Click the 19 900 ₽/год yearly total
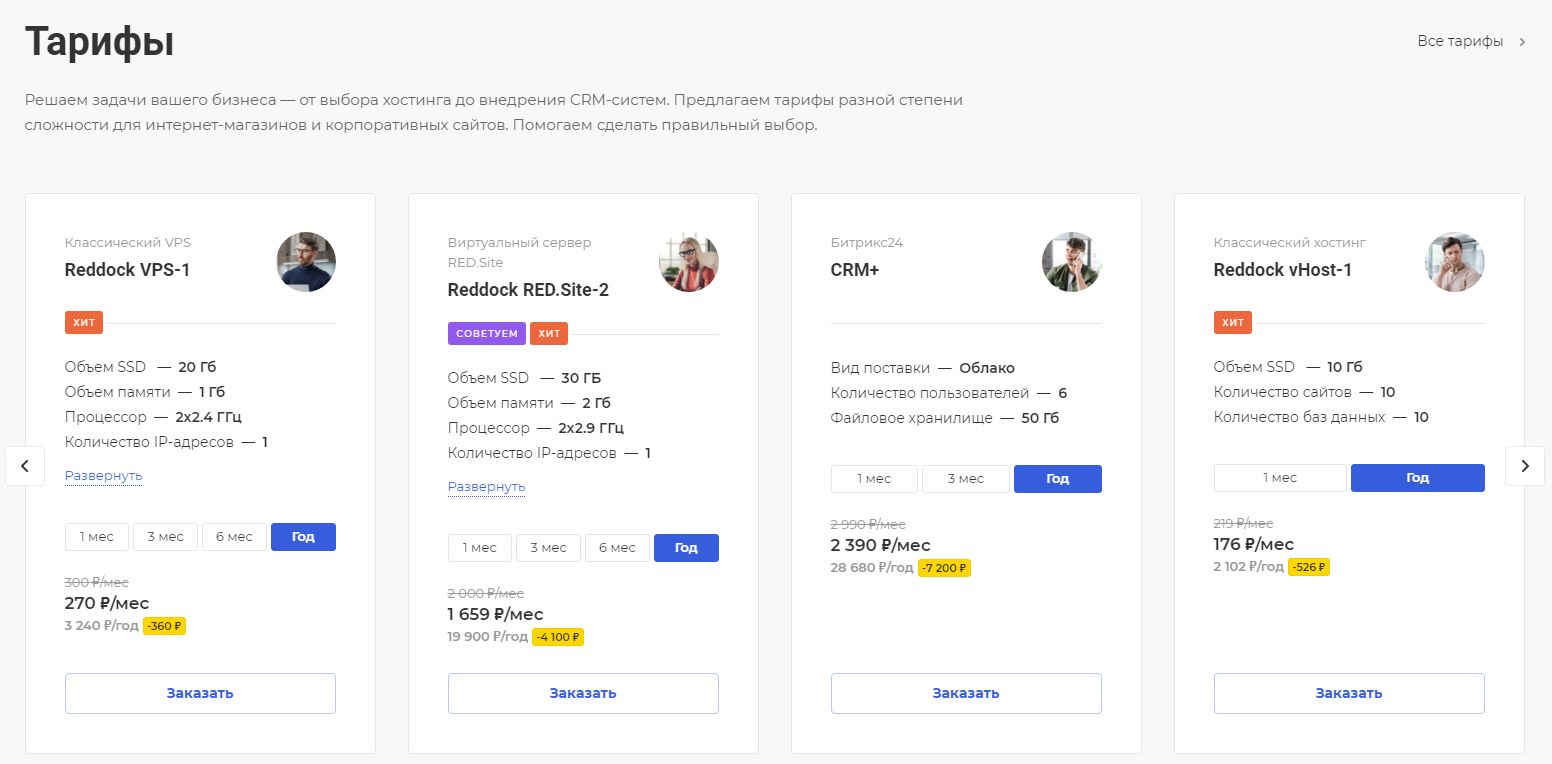The height and width of the screenshot is (764, 1552). click(487, 637)
